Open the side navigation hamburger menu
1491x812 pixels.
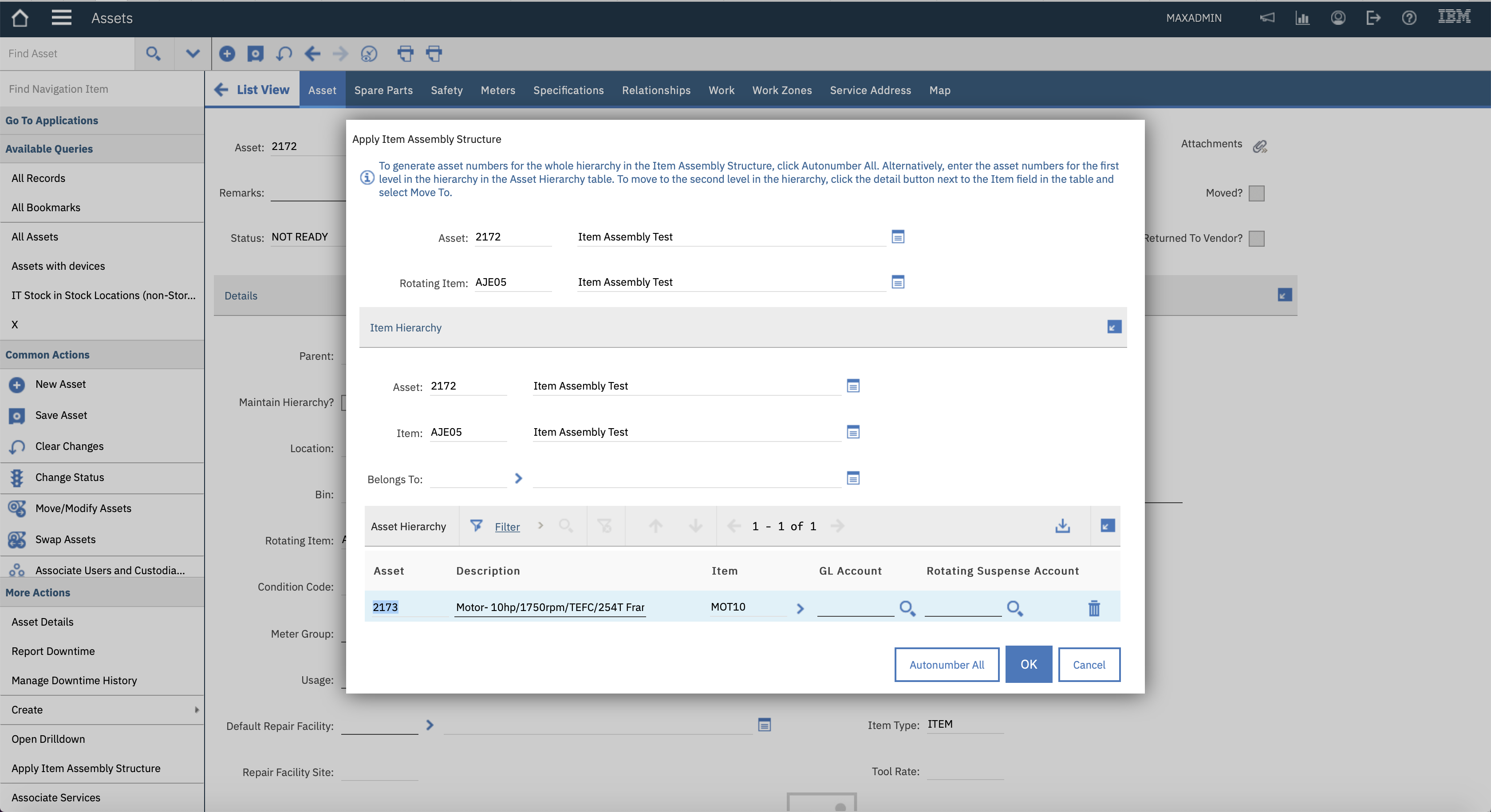(61, 18)
